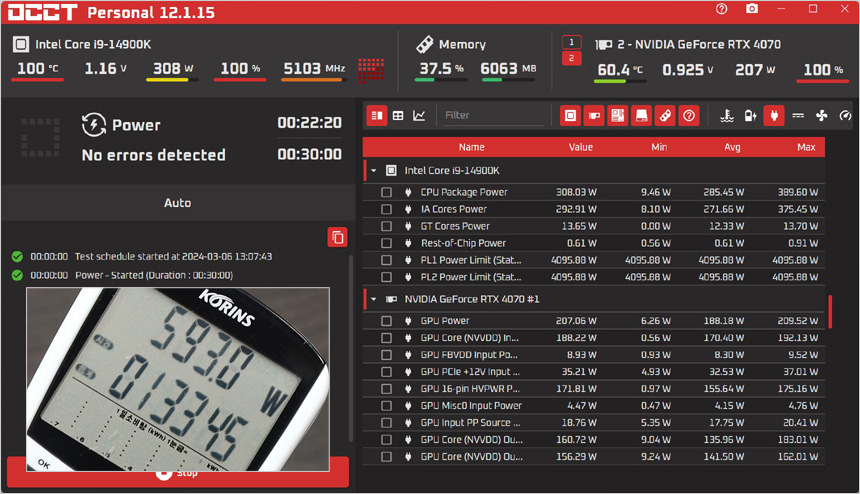Toggle CPU sensors filter icon

click(x=570, y=116)
